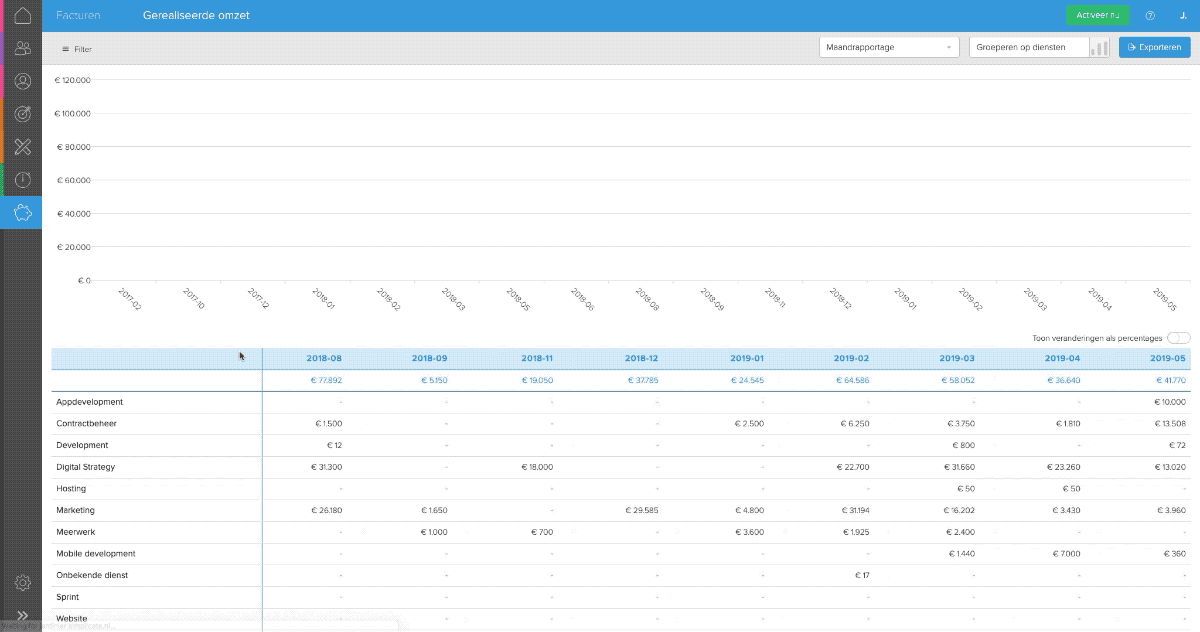Select the Development row label
This screenshot has height=632, width=1200.
(x=83, y=445)
